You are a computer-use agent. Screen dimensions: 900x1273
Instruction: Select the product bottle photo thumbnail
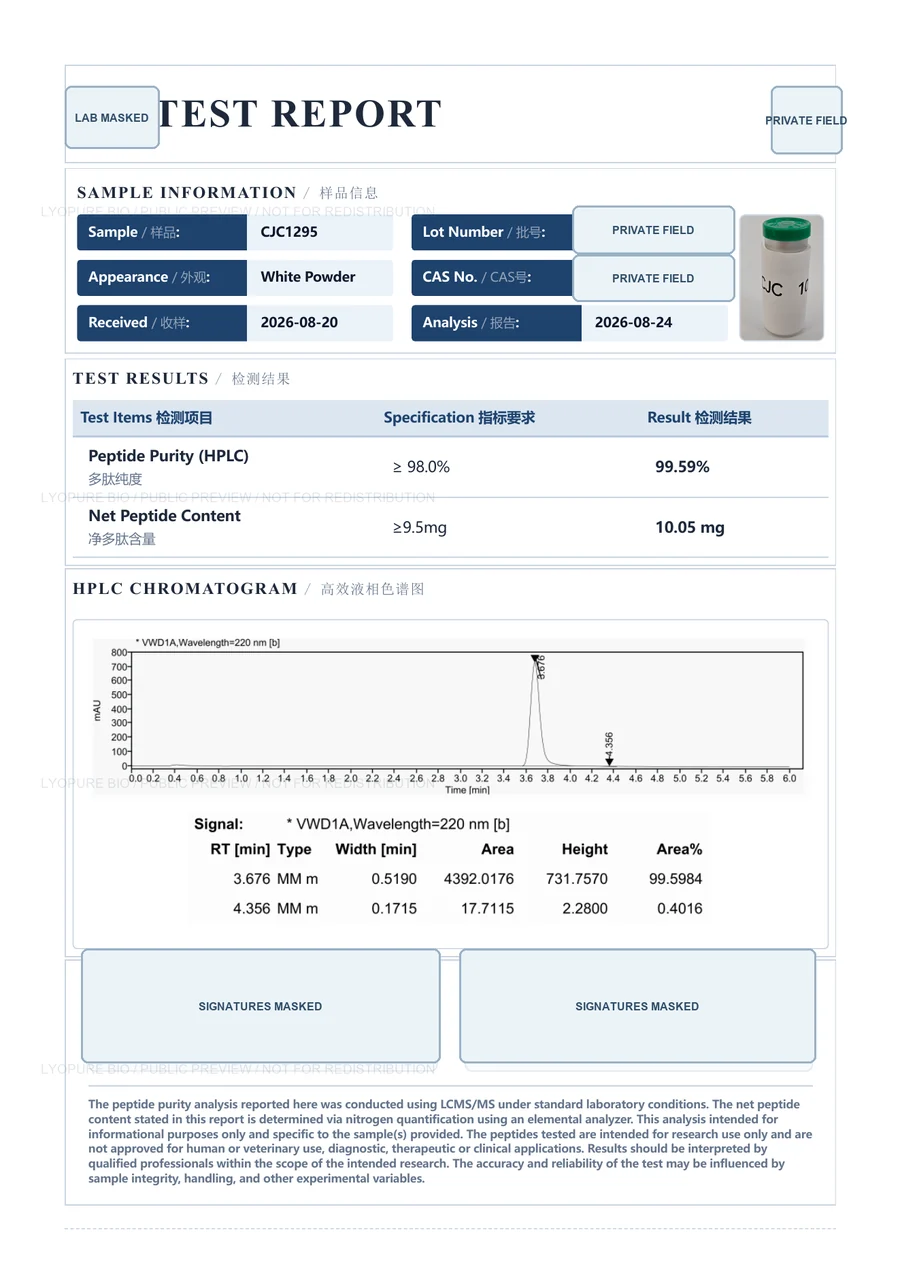[781, 278]
